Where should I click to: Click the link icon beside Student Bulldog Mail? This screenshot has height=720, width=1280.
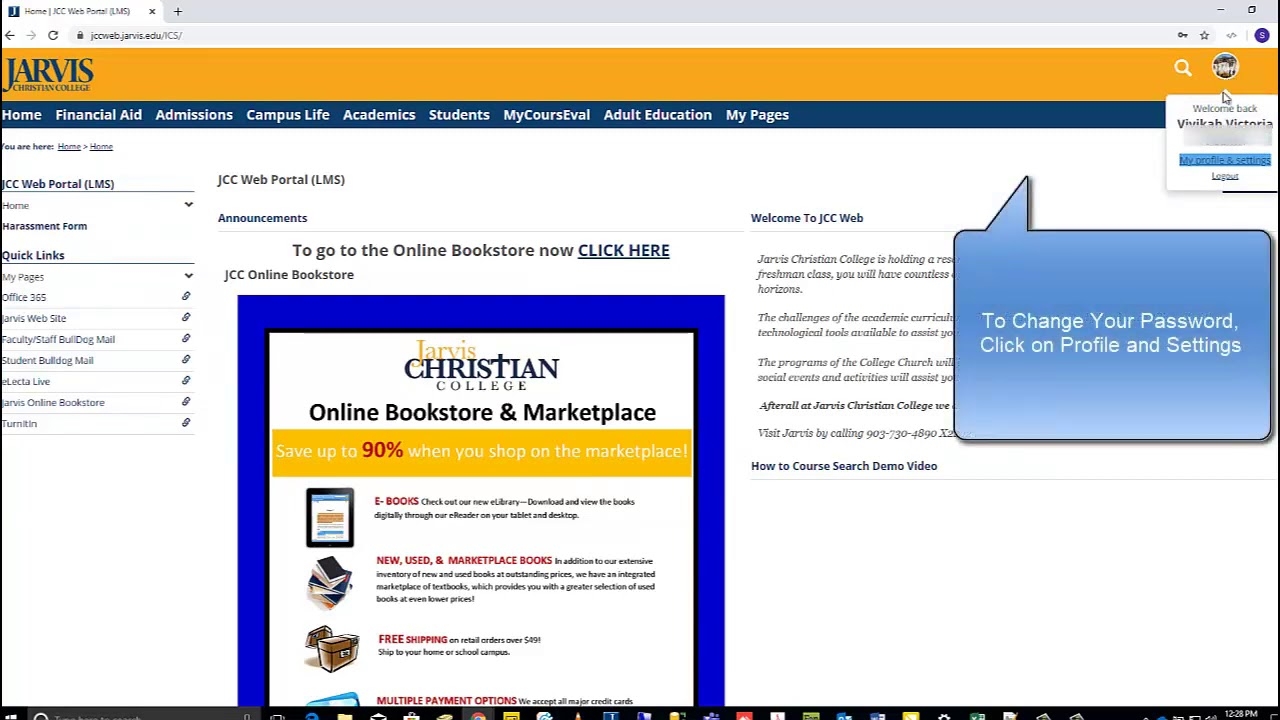tap(185, 360)
